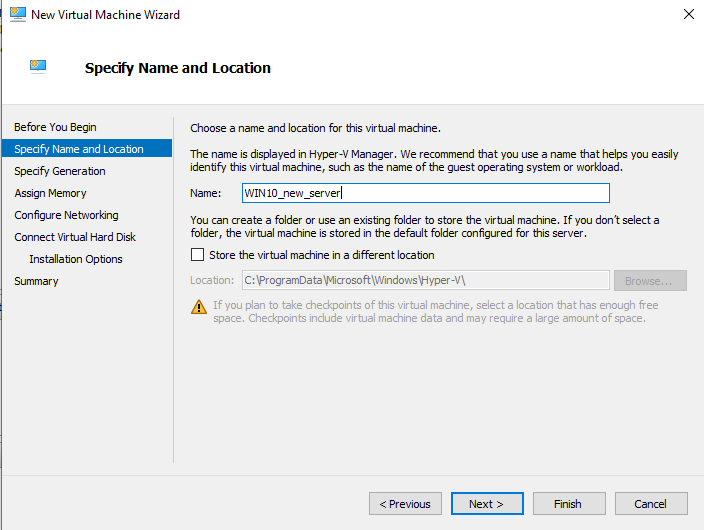704x530 pixels.
Task: Click the Previous button
Action: coord(405,504)
